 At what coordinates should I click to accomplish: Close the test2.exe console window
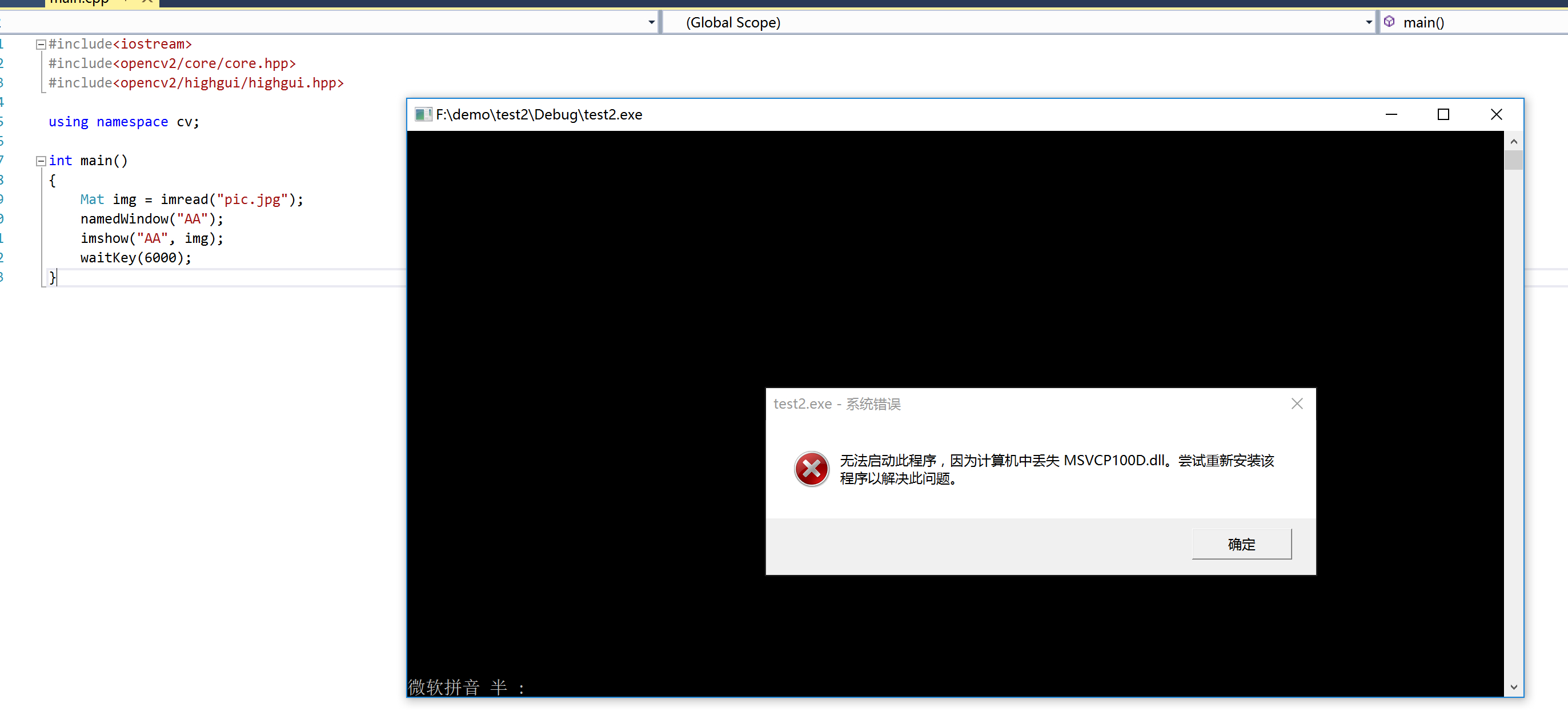[1495, 114]
